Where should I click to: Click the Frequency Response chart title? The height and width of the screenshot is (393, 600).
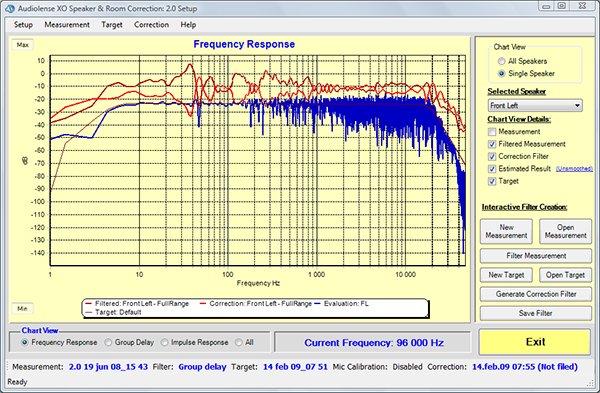pyautogui.click(x=244, y=44)
